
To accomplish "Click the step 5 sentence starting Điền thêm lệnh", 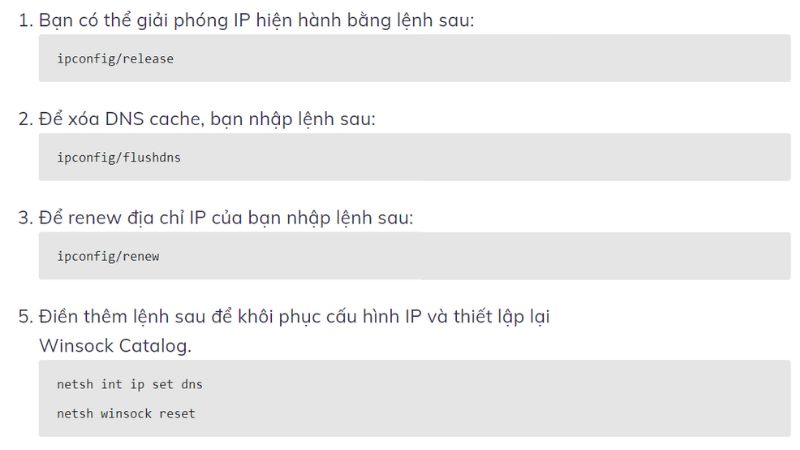I will pos(295,317).
